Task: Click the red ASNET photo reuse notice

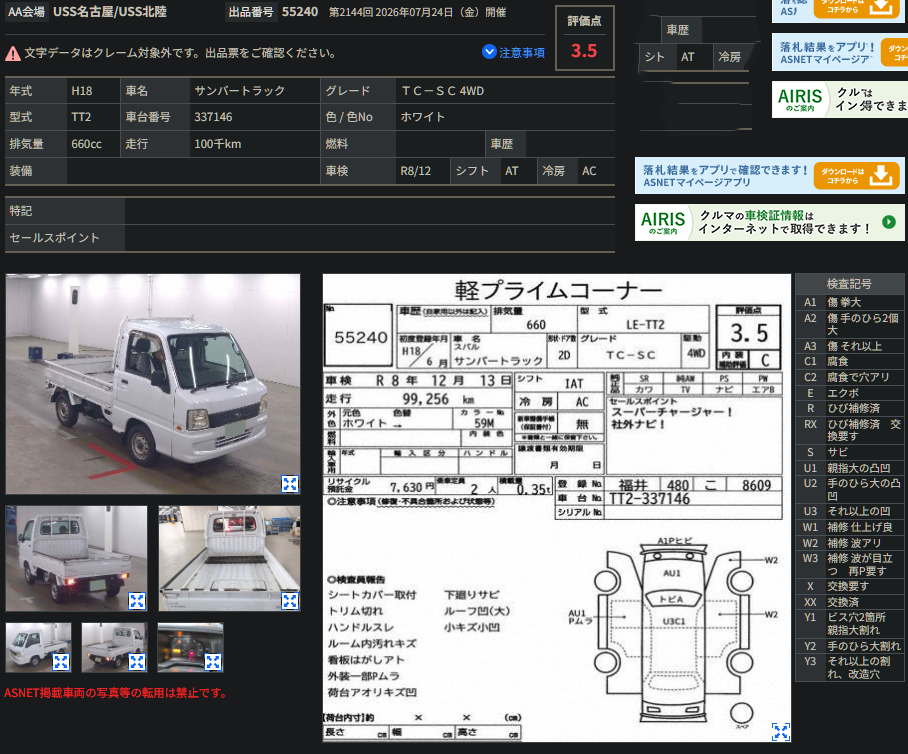Action: (x=116, y=693)
